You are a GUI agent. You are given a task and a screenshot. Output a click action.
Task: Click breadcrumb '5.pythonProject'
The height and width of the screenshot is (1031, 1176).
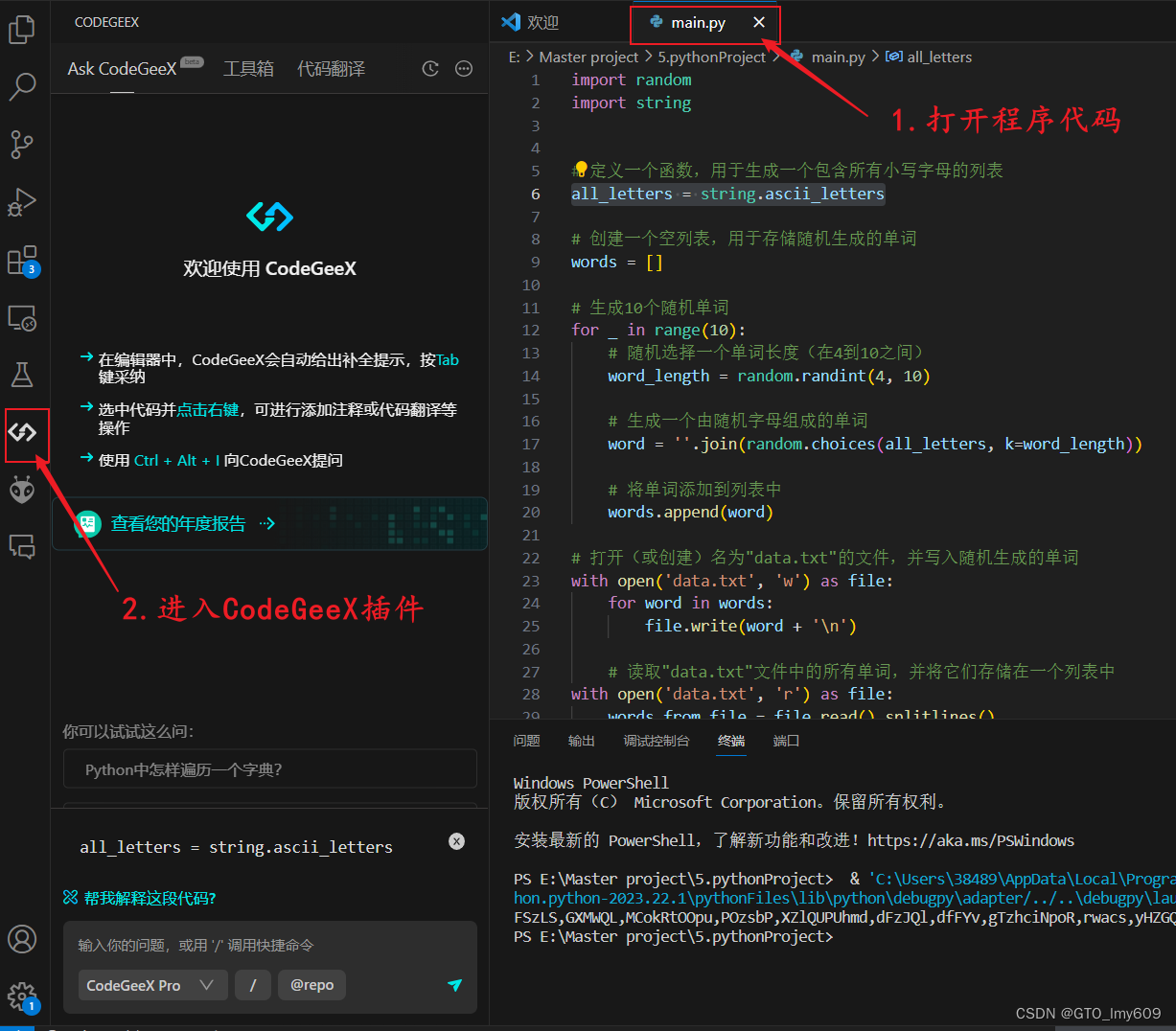coord(711,57)
